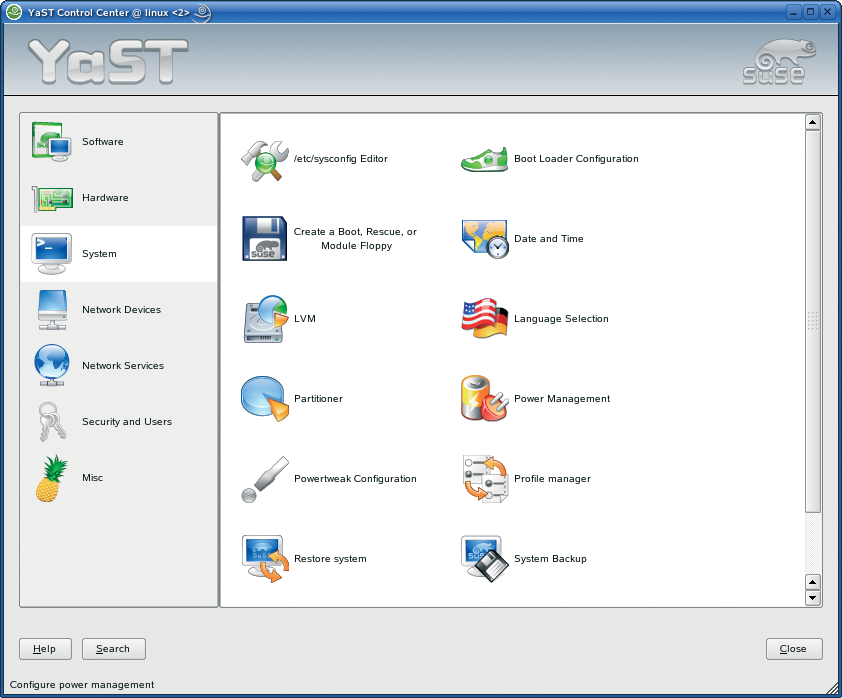Open the Profile manager icon
This screenshot has width=842, height=698.
pyautogui.click(x=485, y=479)
